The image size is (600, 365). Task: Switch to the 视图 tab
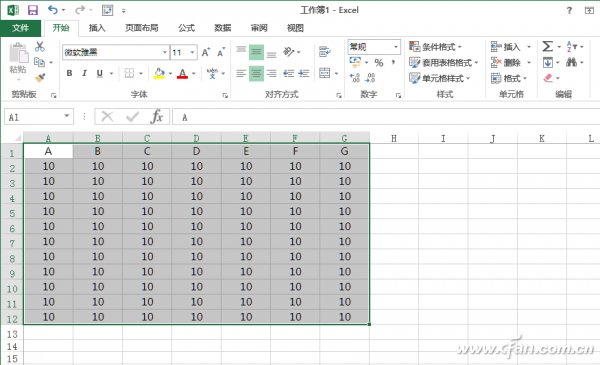[x=295, y=28]
